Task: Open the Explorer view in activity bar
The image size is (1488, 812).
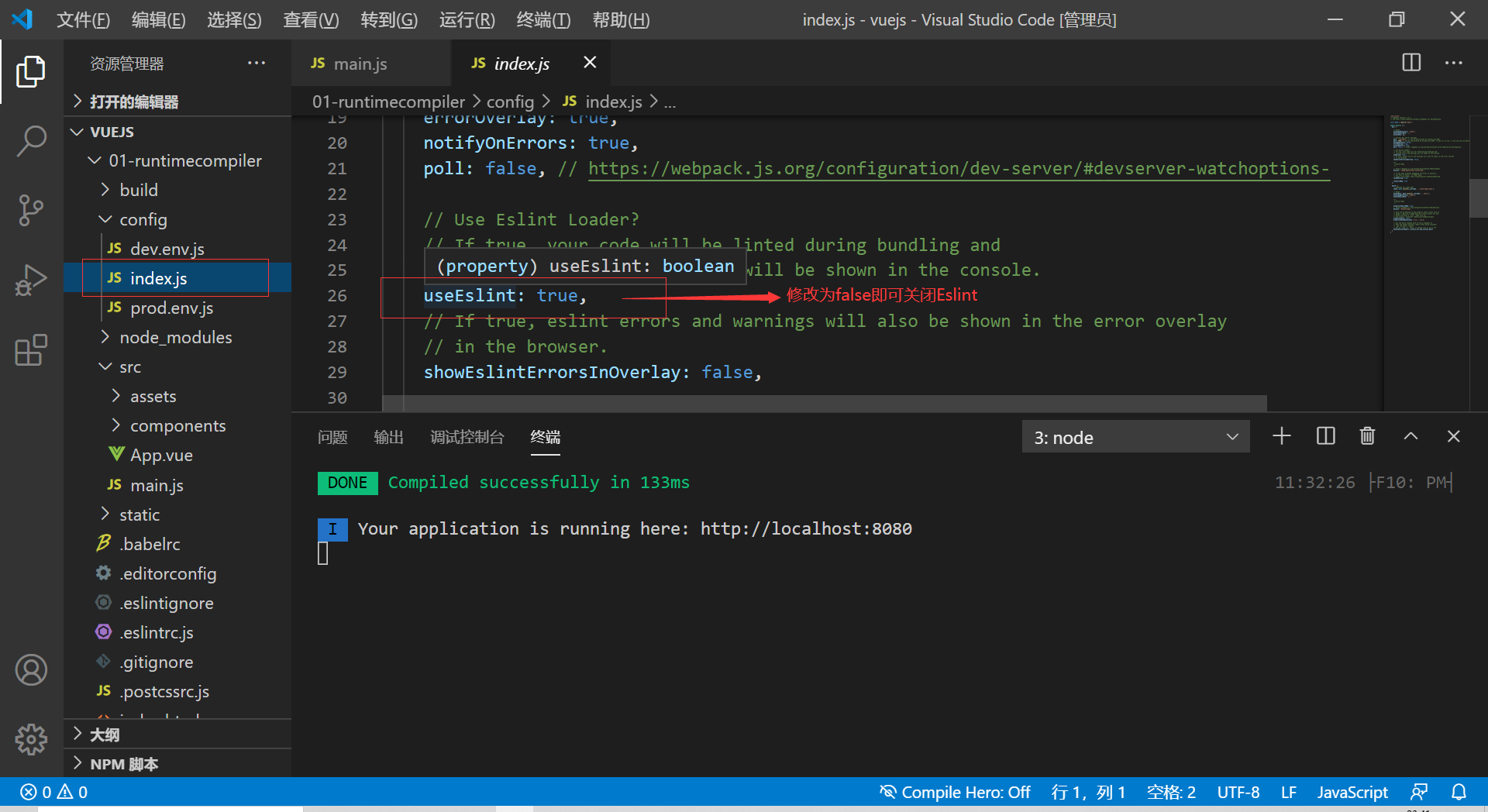Action: 31,71
